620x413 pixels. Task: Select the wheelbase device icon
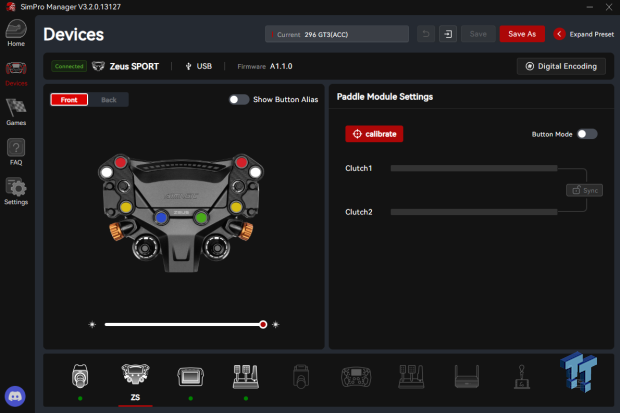pos(80,376)
